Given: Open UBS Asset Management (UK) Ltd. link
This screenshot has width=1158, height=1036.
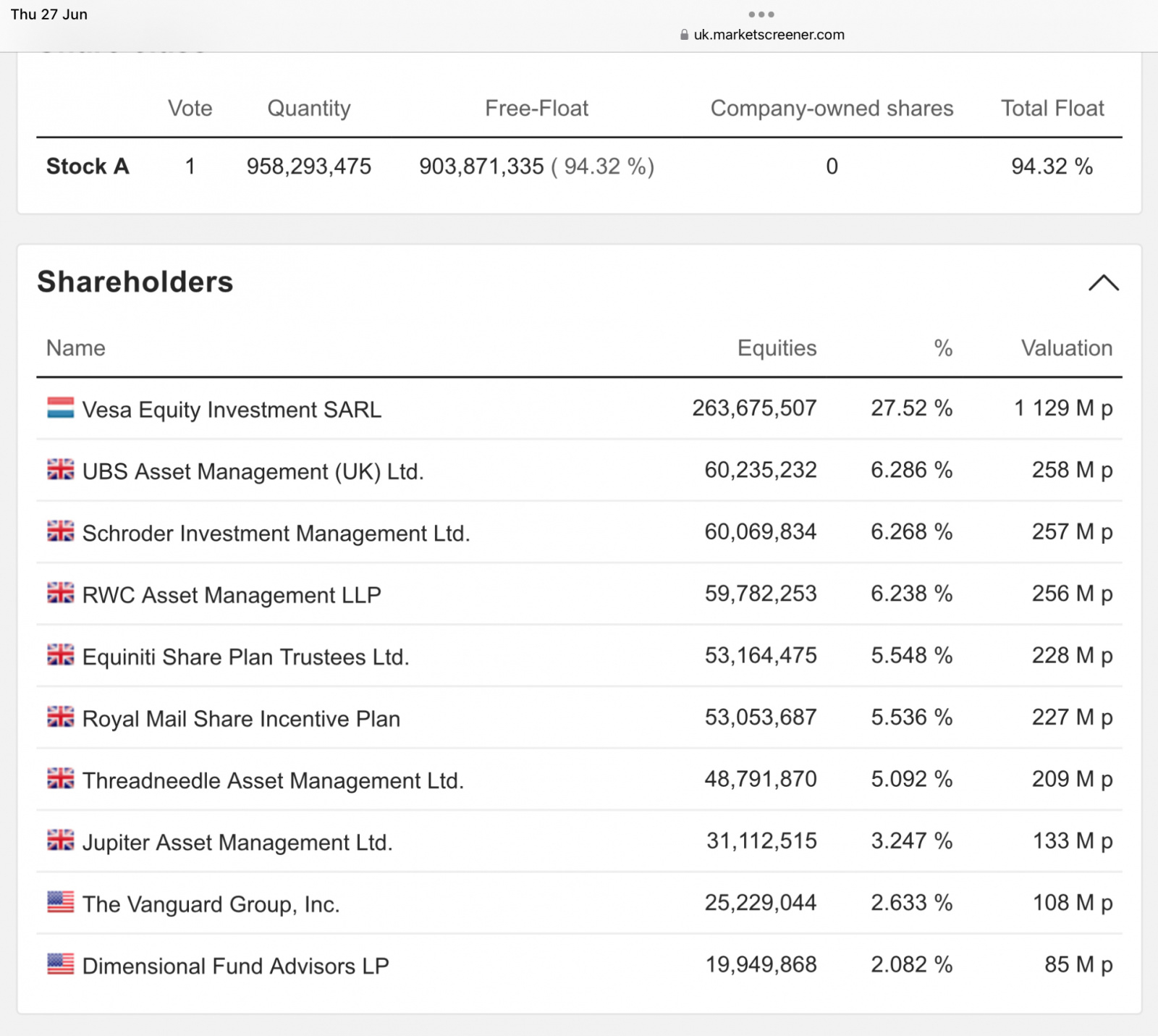Looking at the screenshot, I should [x=253, y=471].
